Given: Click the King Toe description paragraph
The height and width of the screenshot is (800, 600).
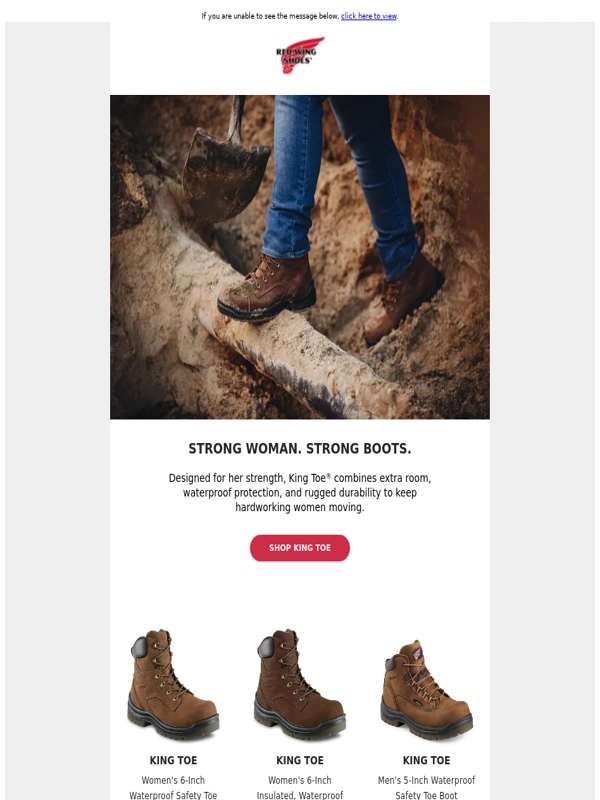Looking at the screenshot, I should click(300, 492).
